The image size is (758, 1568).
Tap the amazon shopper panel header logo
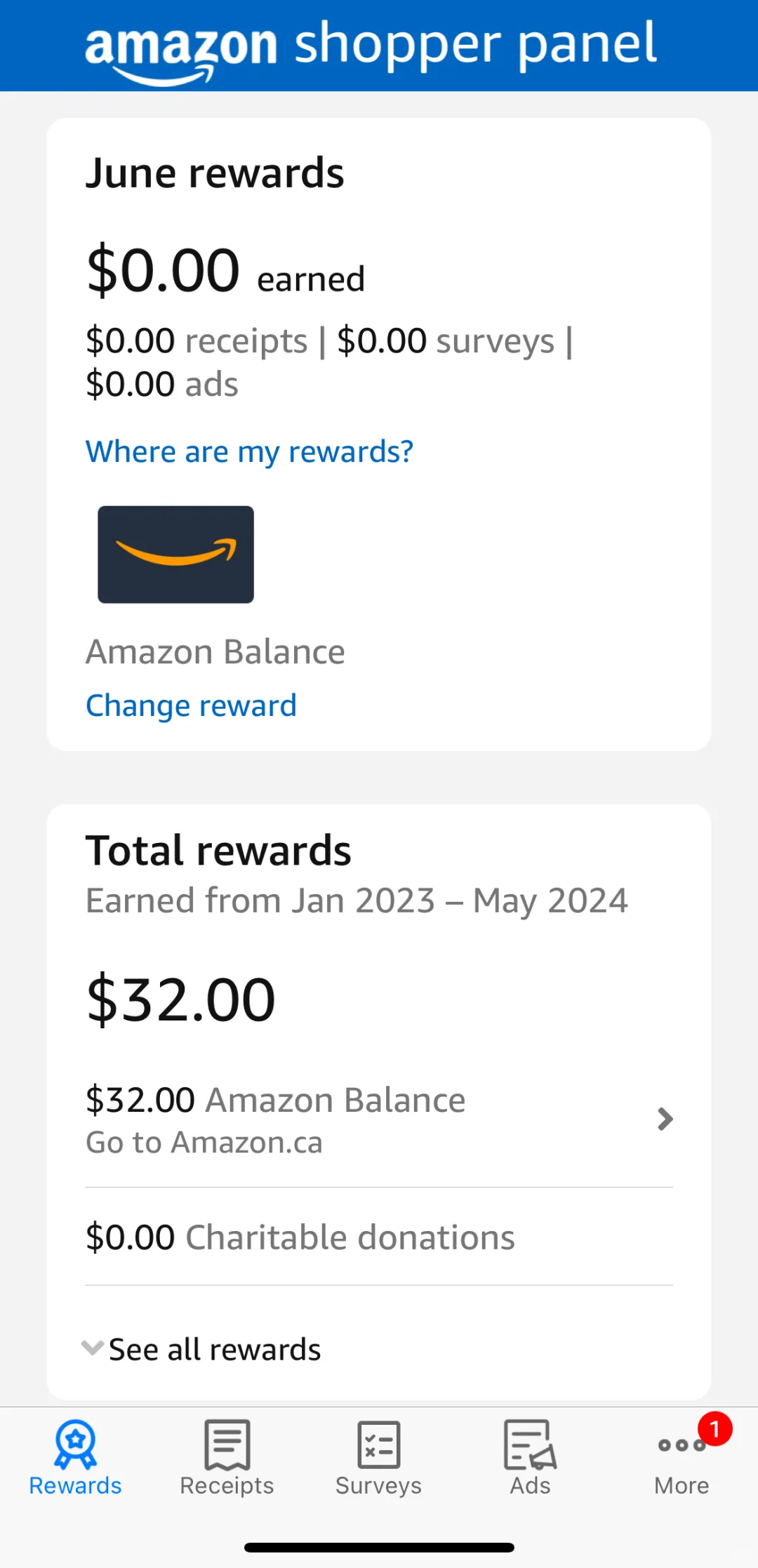[371, 48]
